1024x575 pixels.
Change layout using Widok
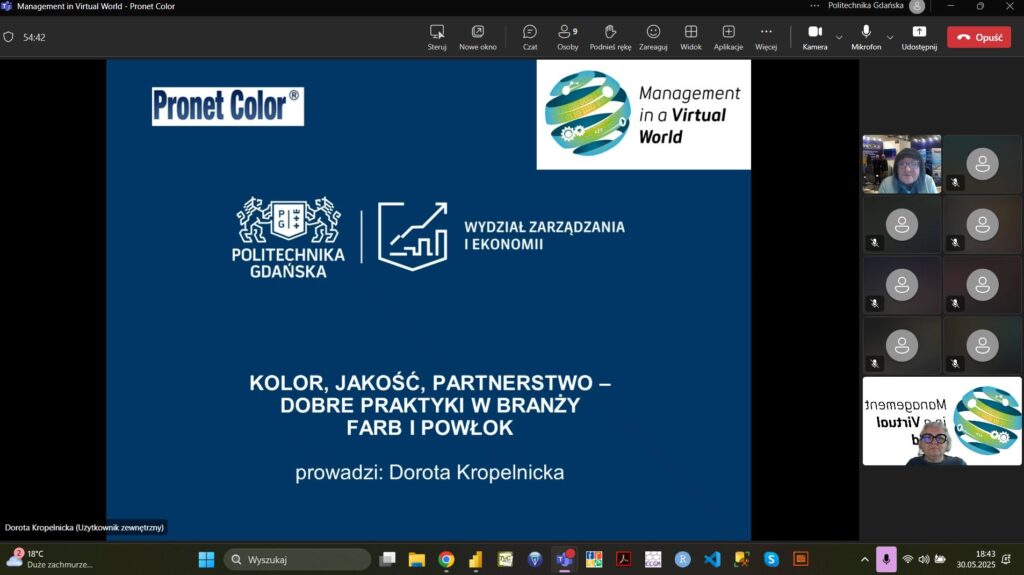pyautogui.click(x=690, y=37)
